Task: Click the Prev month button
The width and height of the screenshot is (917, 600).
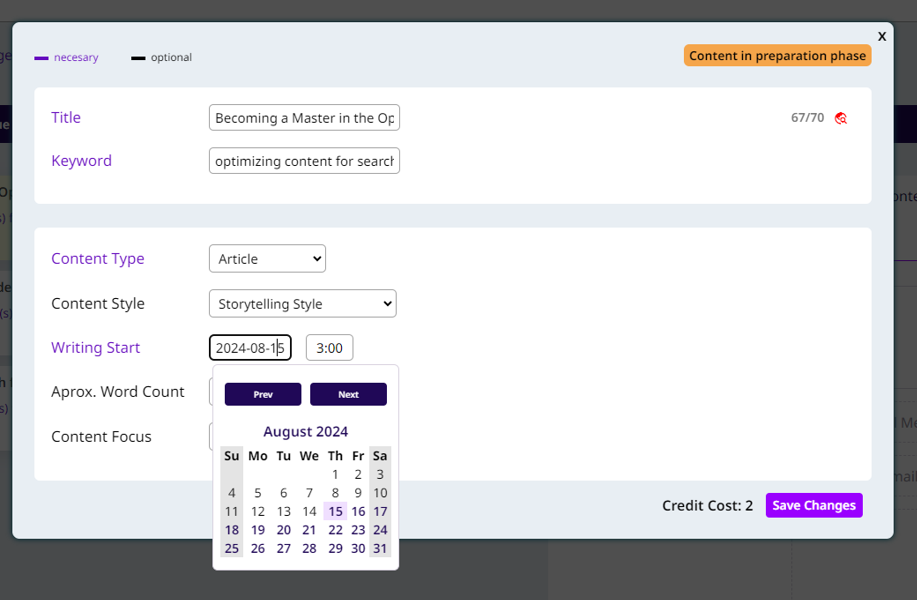Action: pyautogui.click(x=263, y=394)
